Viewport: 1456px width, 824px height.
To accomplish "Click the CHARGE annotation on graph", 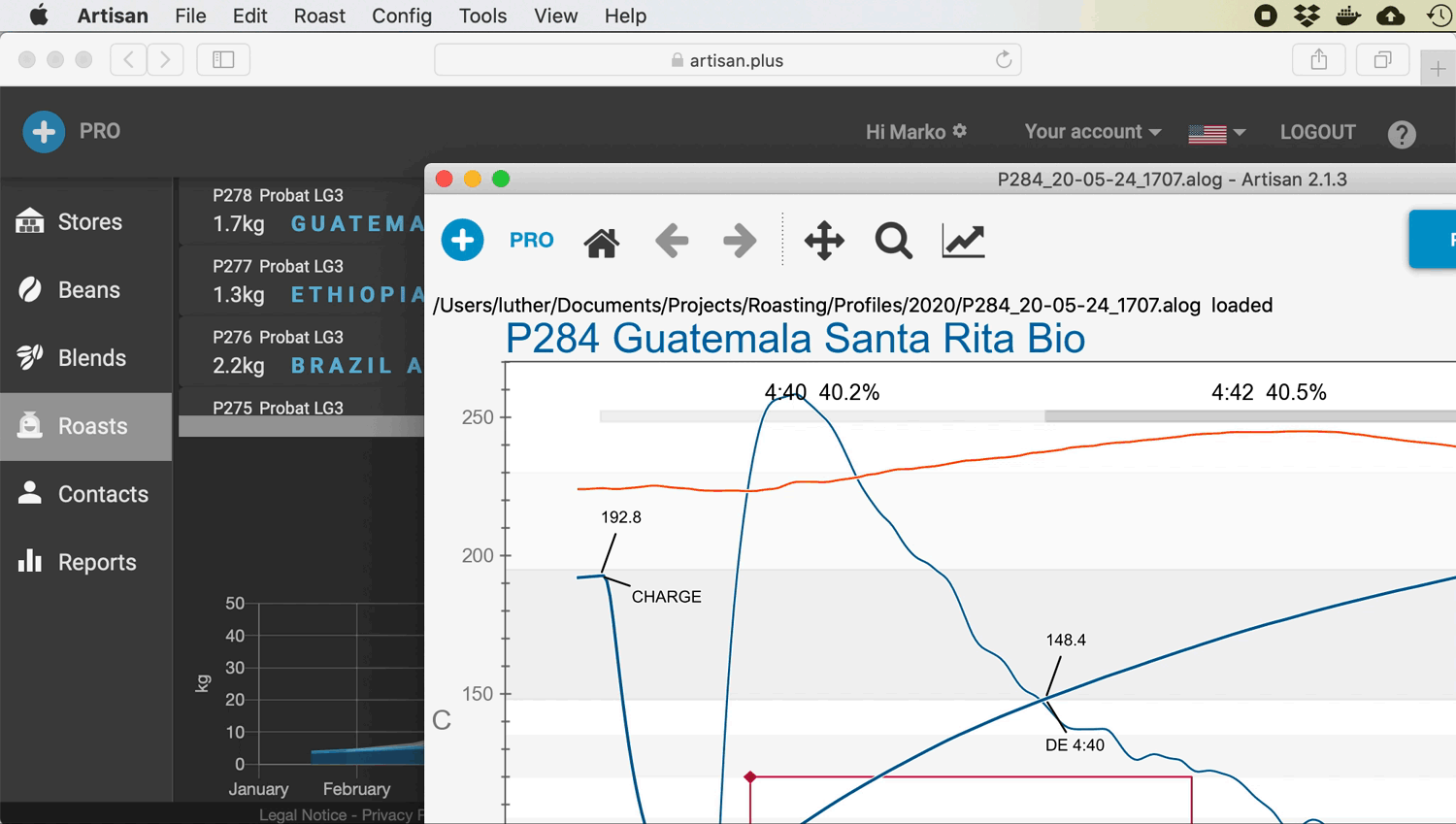I will click(666, 596).
